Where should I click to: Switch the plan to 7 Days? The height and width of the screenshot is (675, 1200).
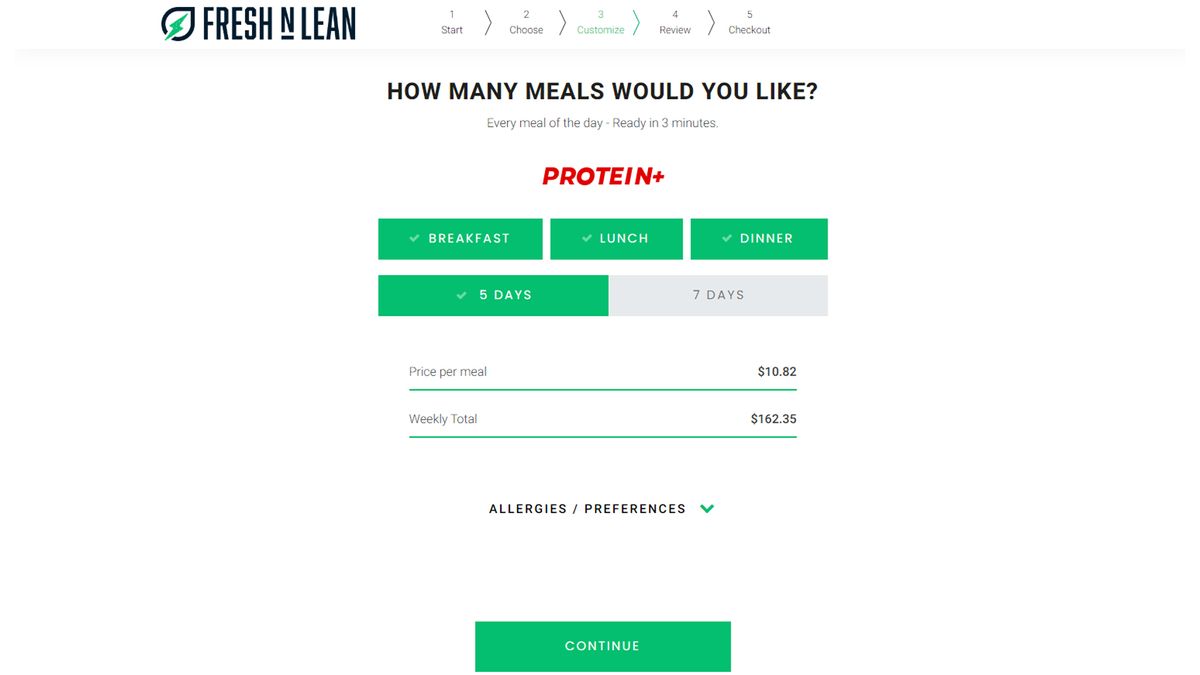pos(718,295)
